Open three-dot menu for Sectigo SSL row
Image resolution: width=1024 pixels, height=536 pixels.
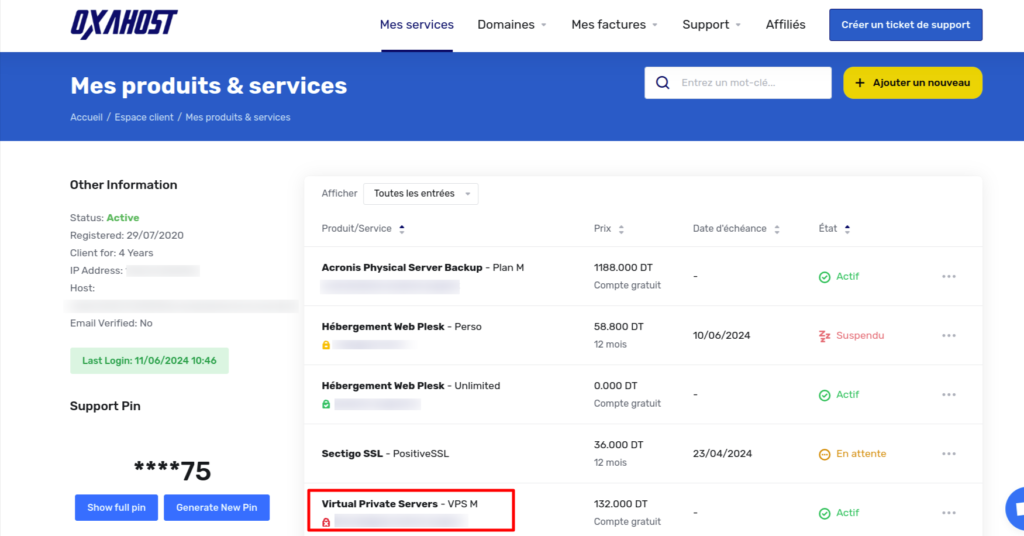click(x=948, y=454)
